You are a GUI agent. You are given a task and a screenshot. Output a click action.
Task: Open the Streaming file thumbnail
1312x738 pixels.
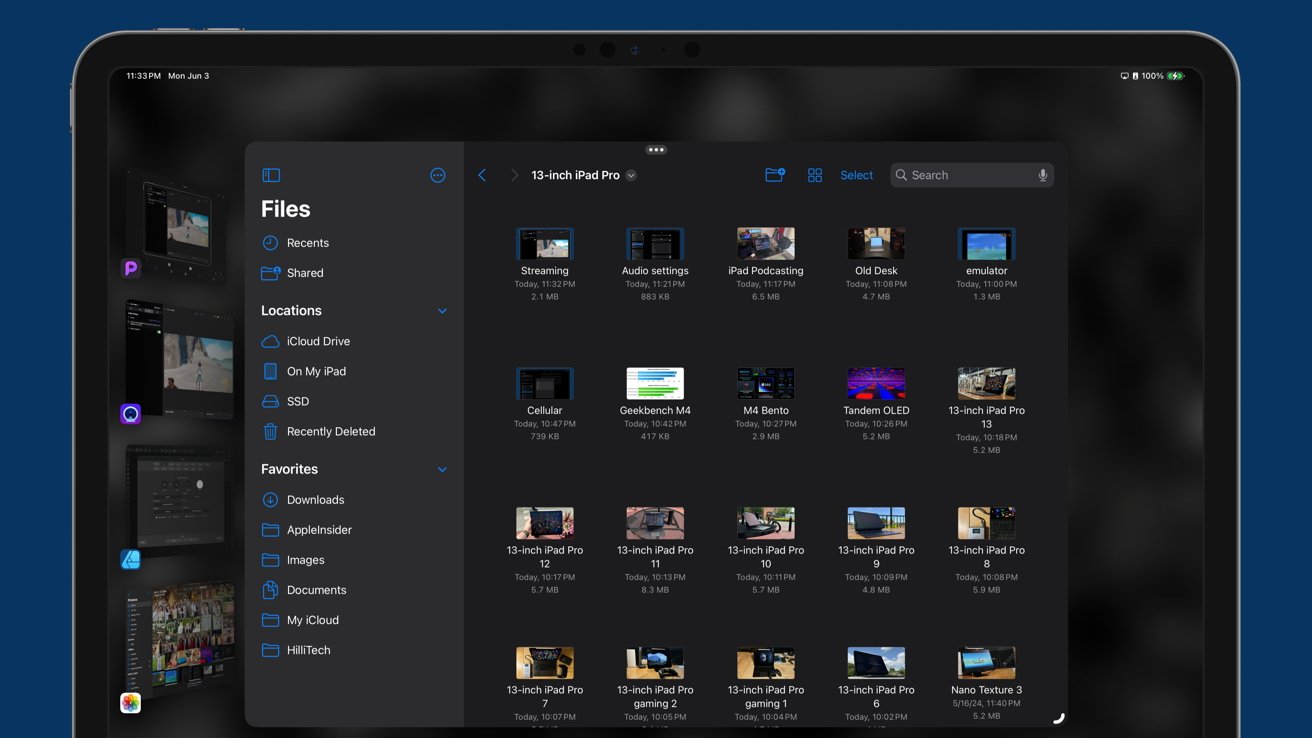(545, 243)
